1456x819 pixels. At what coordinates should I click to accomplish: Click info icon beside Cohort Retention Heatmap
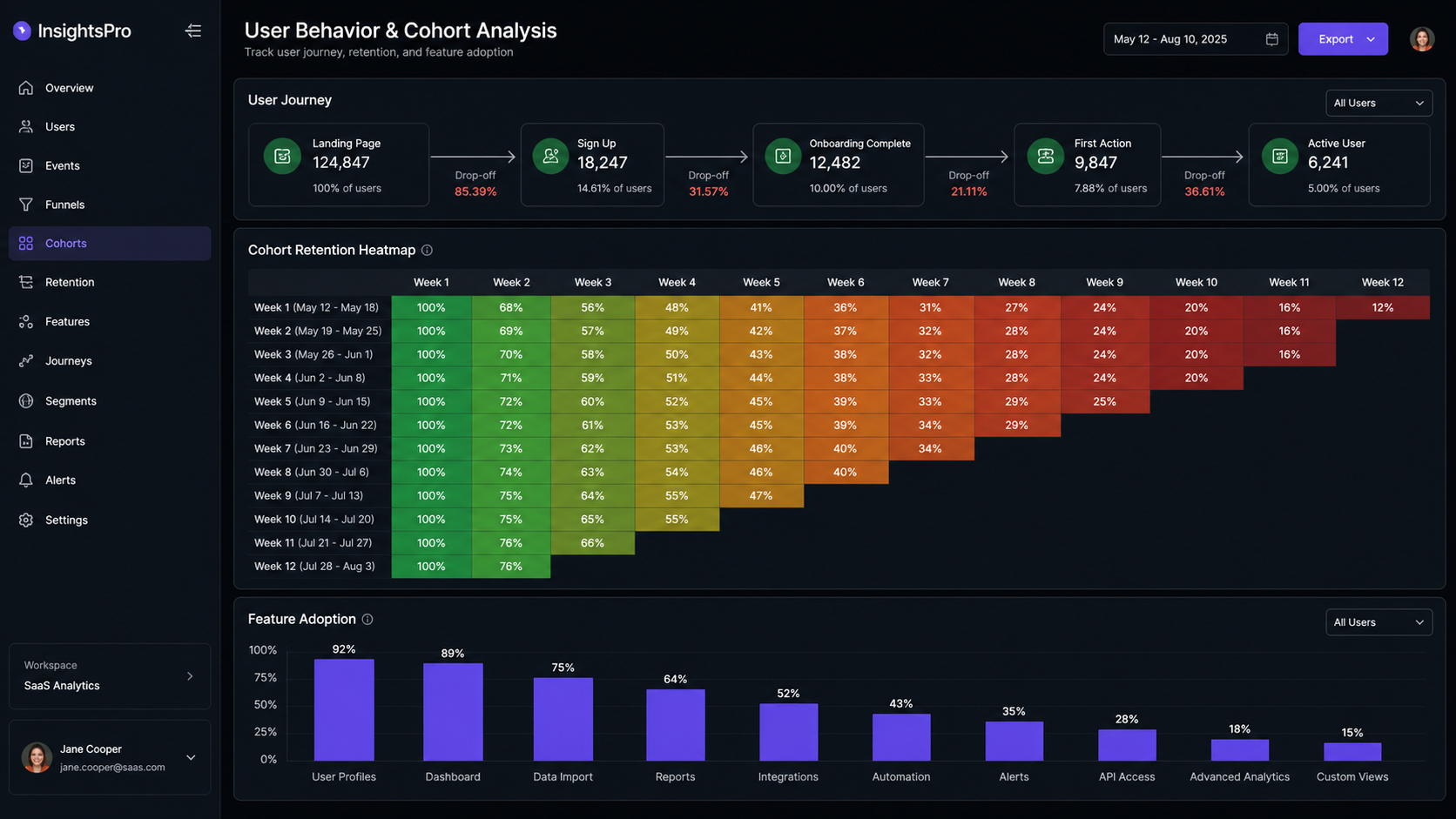(x=427, y=250)
